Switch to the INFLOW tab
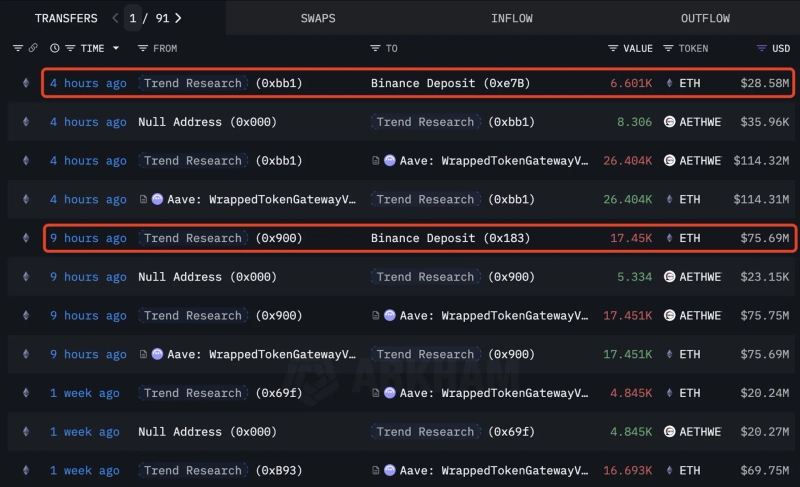 511,18
